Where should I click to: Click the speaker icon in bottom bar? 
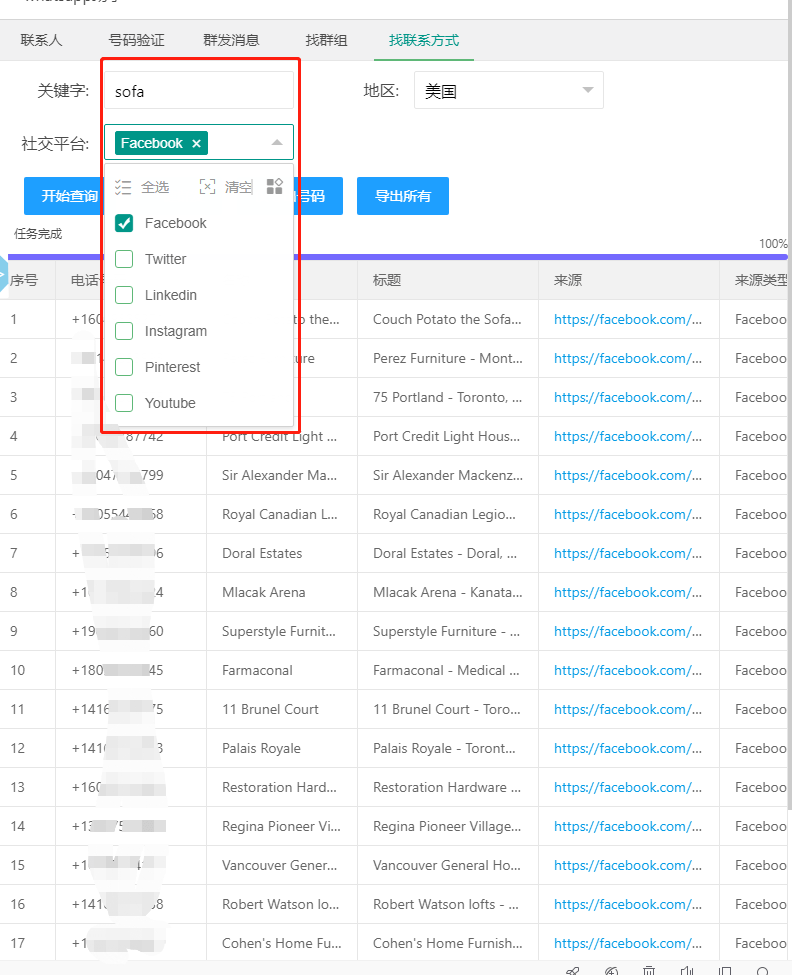[x=687, y=970]
